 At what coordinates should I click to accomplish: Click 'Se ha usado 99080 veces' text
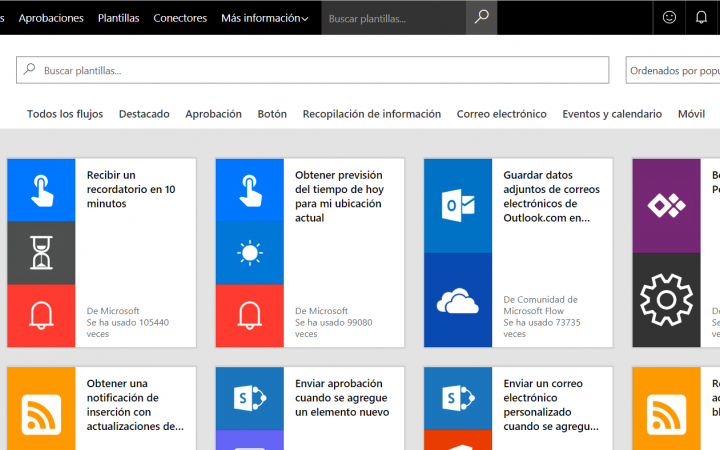333,328
